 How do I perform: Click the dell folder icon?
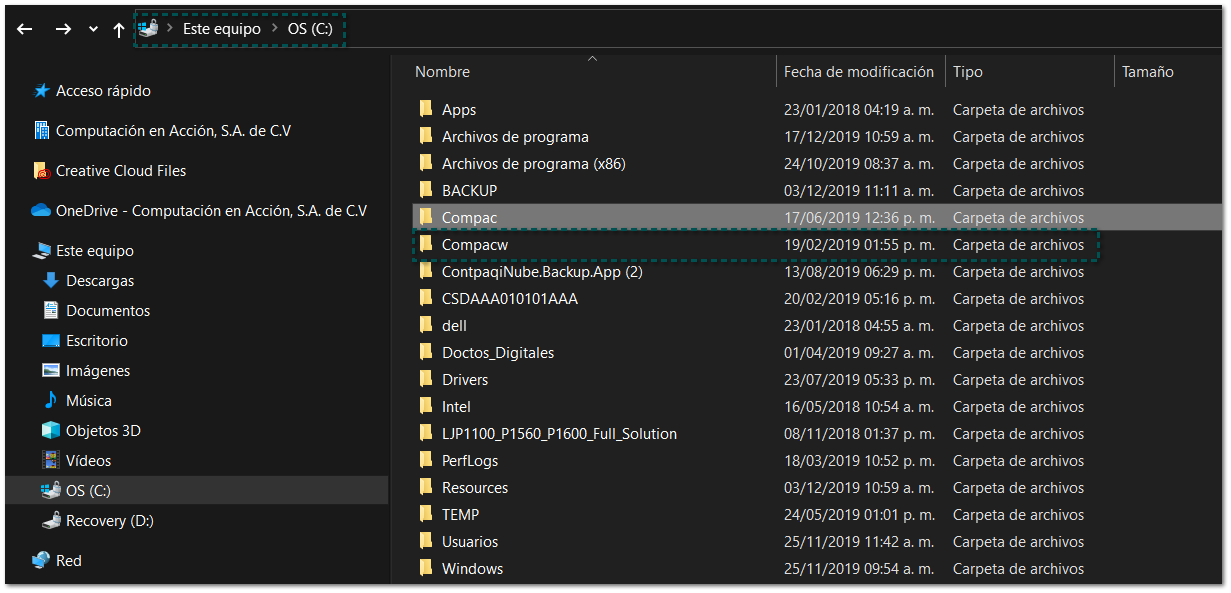(426, 326)
